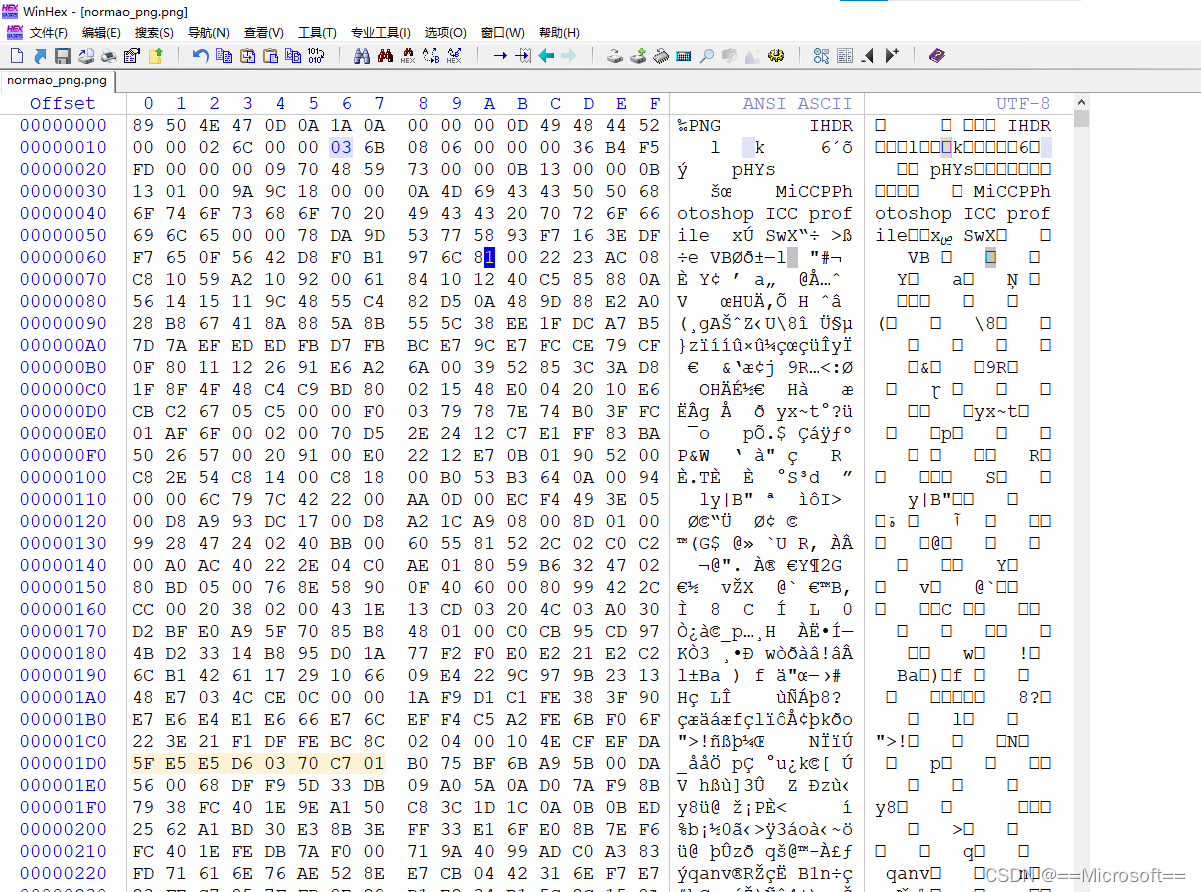Click the ANSI ASCII column header
This screenshot has height=892, width=1201.
pos(797,103)
